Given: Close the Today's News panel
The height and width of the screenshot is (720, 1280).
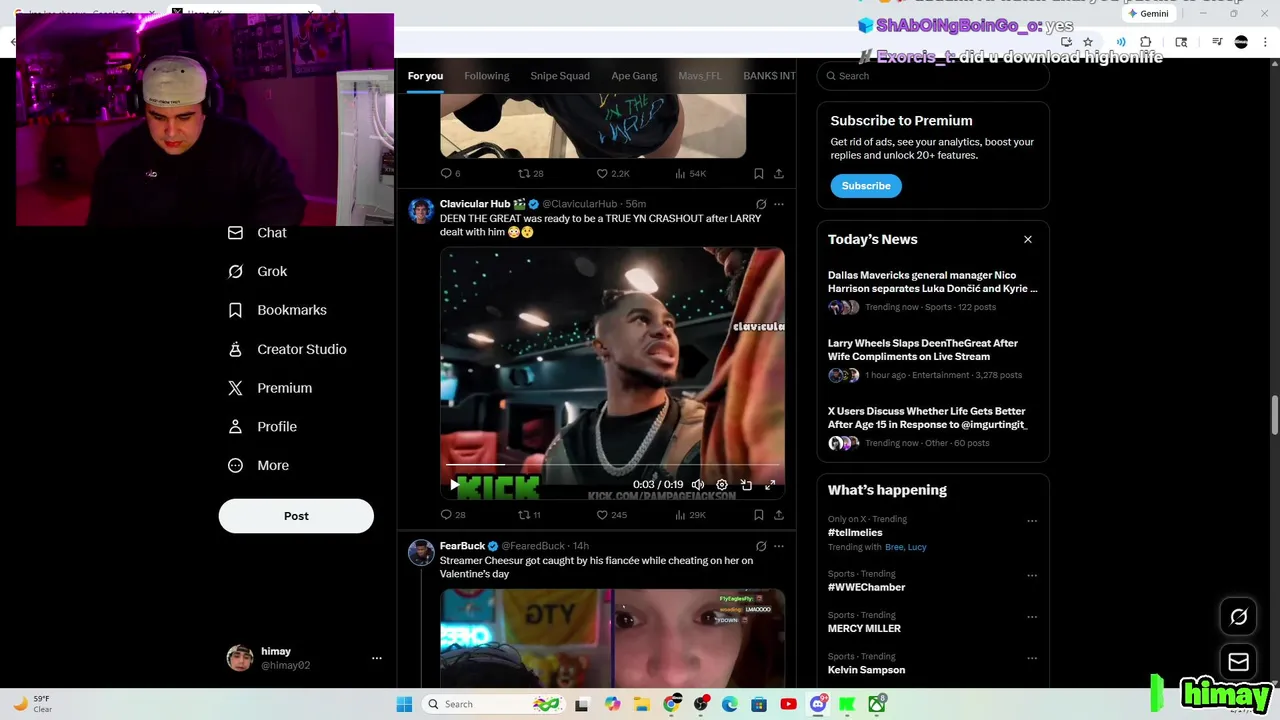Looking at the screenshot, I should (1027, 239).
